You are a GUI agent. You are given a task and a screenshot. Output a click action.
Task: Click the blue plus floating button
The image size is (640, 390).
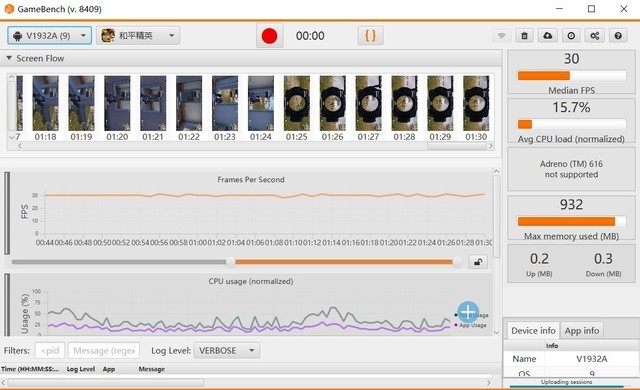pyautogui.click(x=468, y=312)
